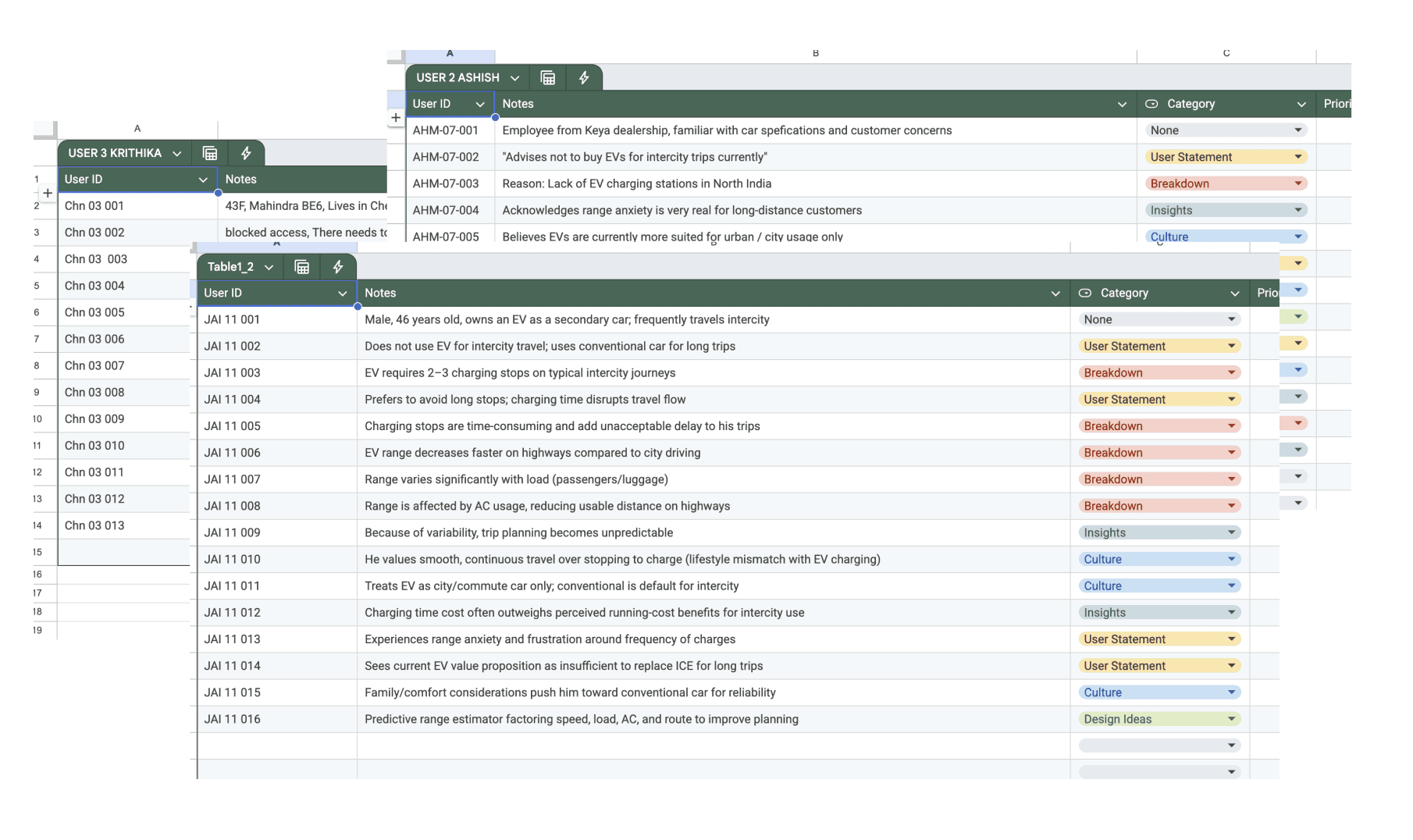Select cell AHM-07-004
1413x840 pixels.
(450, 210)
